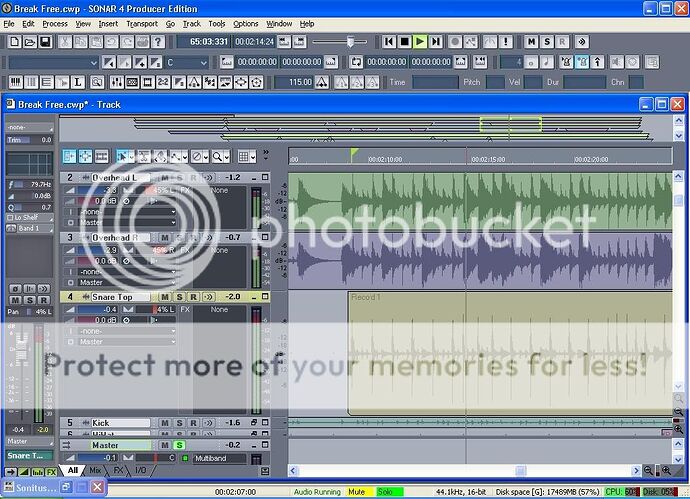690x499 pixels.
Task: Restore the Sonitus minimized window
Action: (67, 487)
